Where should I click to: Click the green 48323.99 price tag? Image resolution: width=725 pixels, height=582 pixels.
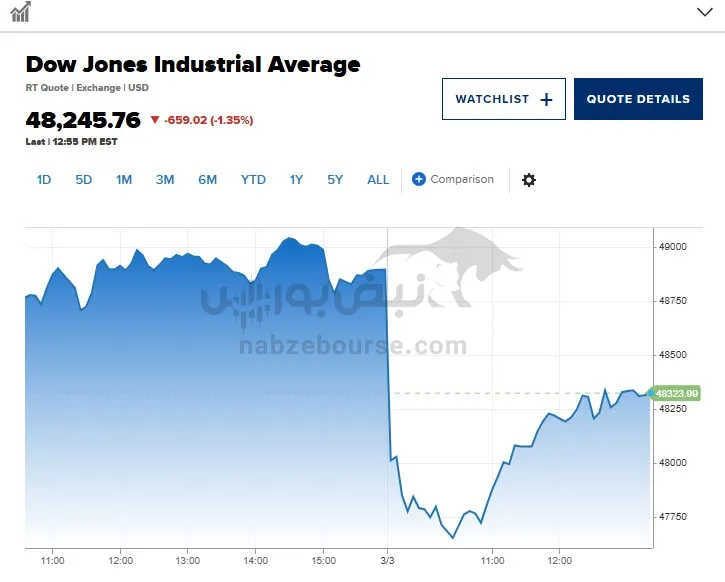tap(676, 393)
